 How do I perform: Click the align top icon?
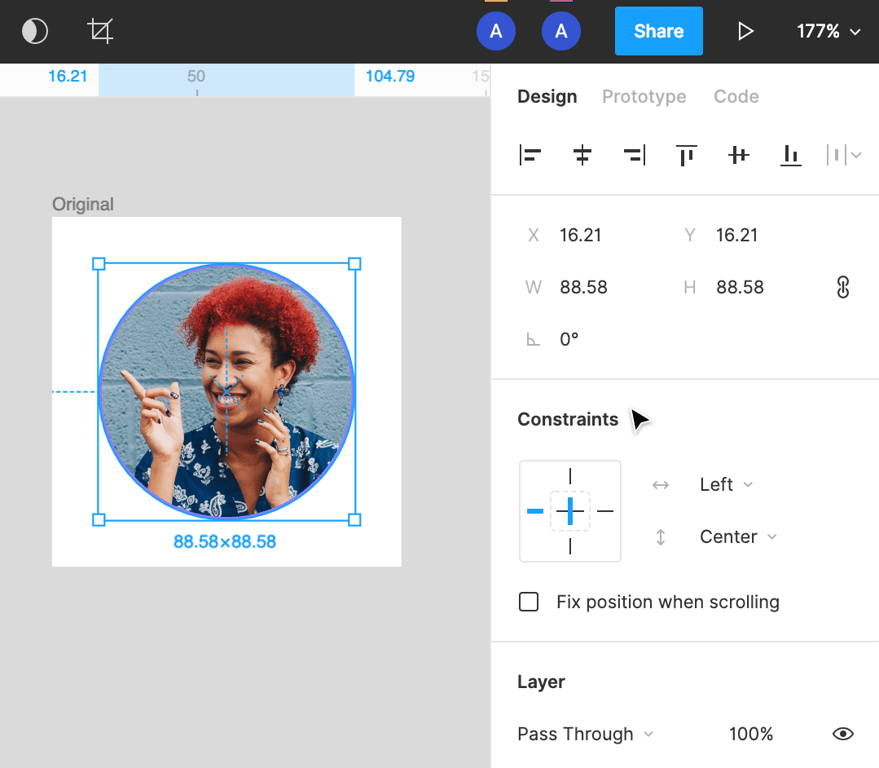click(x=686, y=155)
